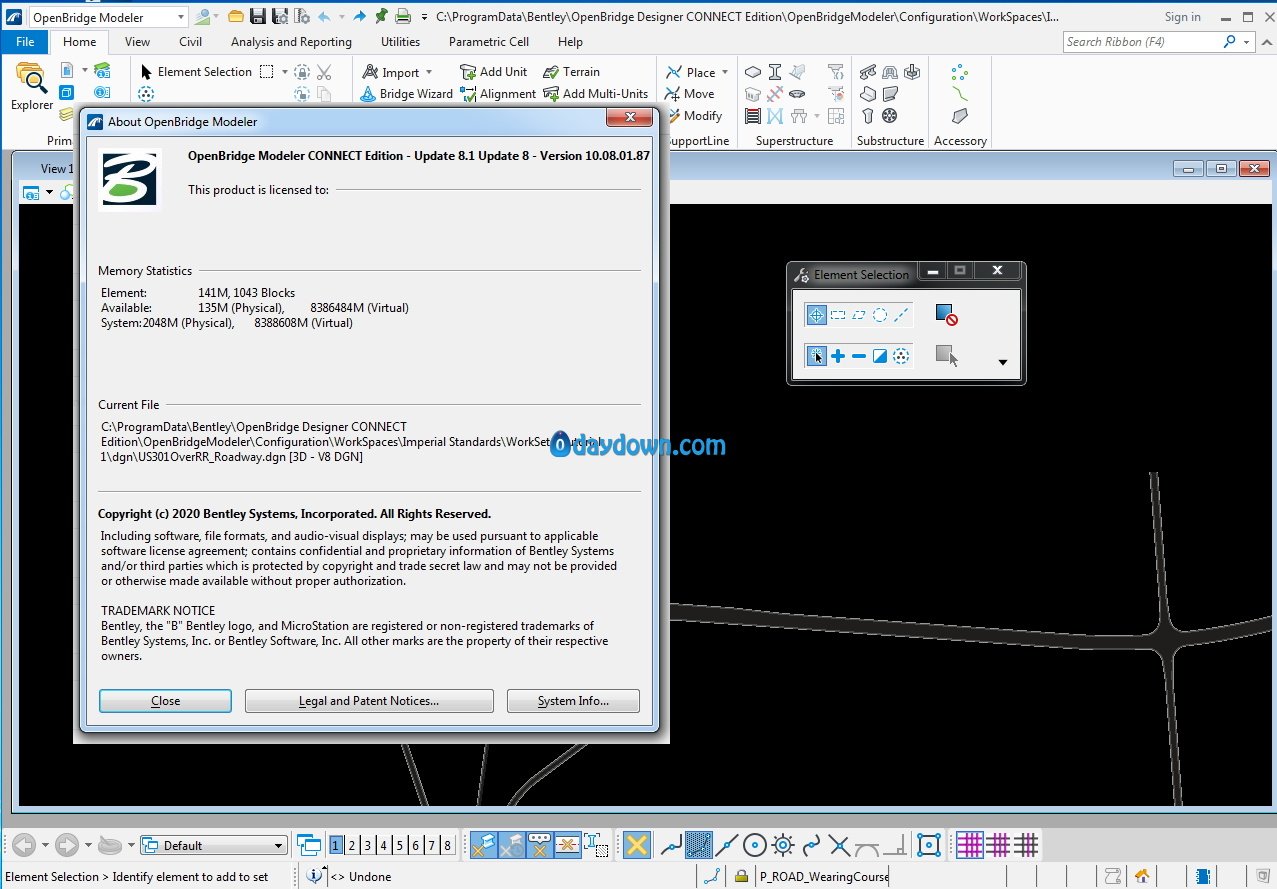Select the Terrain tool

[x=571, y=72]
